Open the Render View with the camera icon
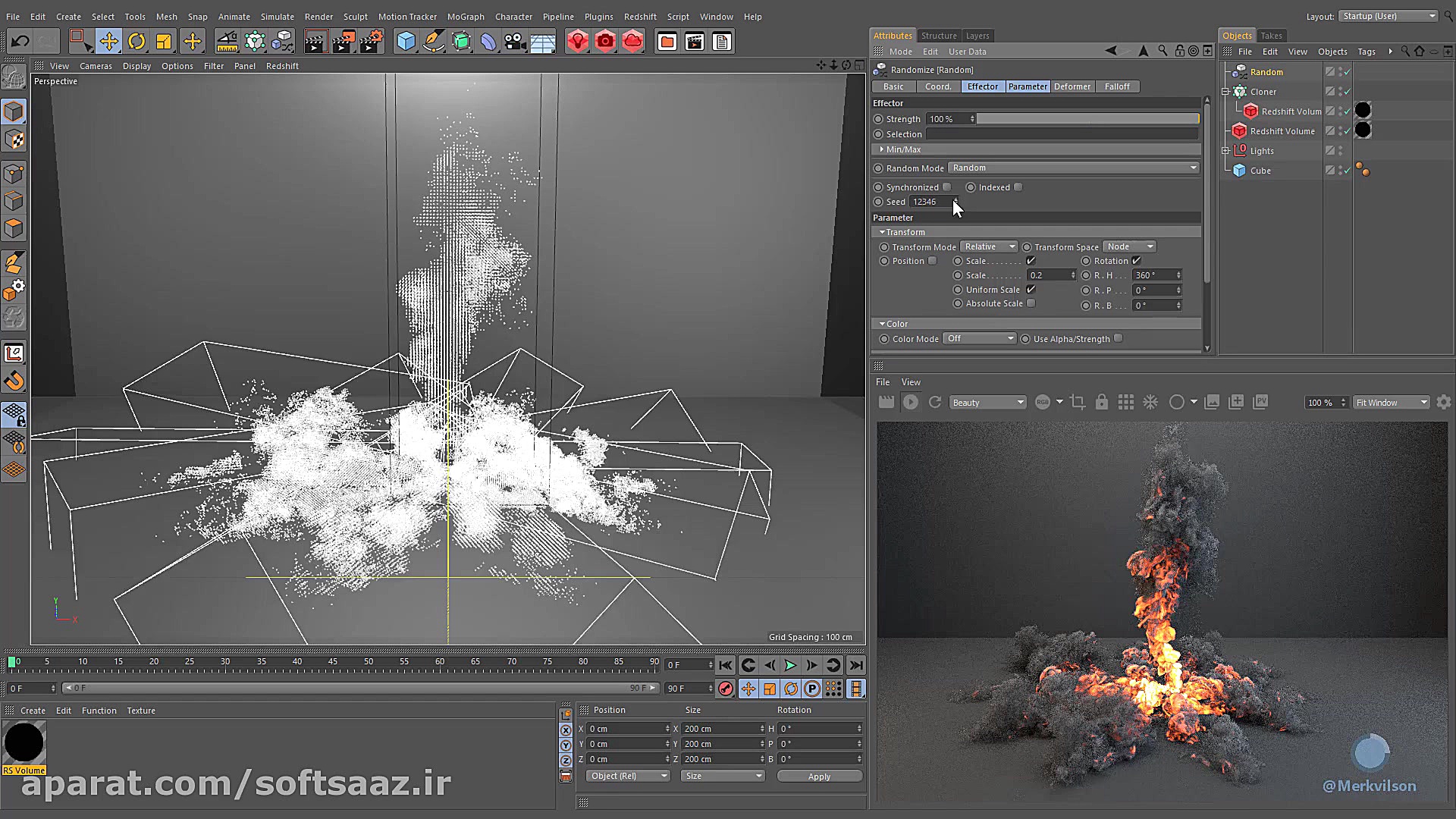 click(605, 41)
